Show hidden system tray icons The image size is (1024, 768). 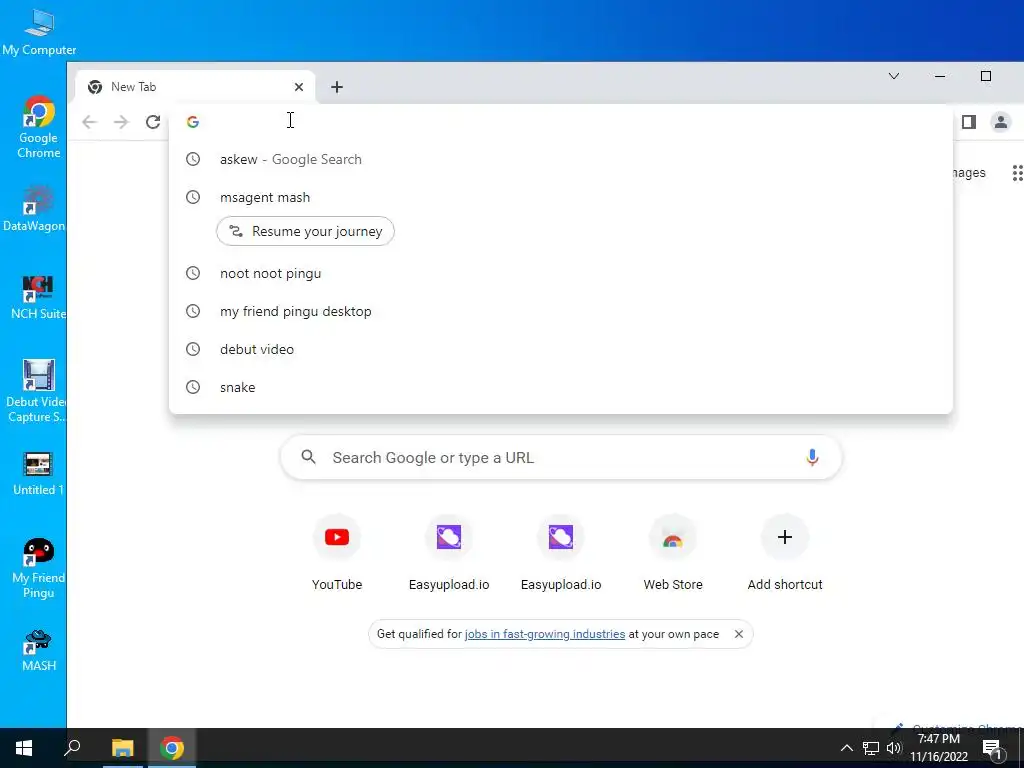click(x=846, y=748)
